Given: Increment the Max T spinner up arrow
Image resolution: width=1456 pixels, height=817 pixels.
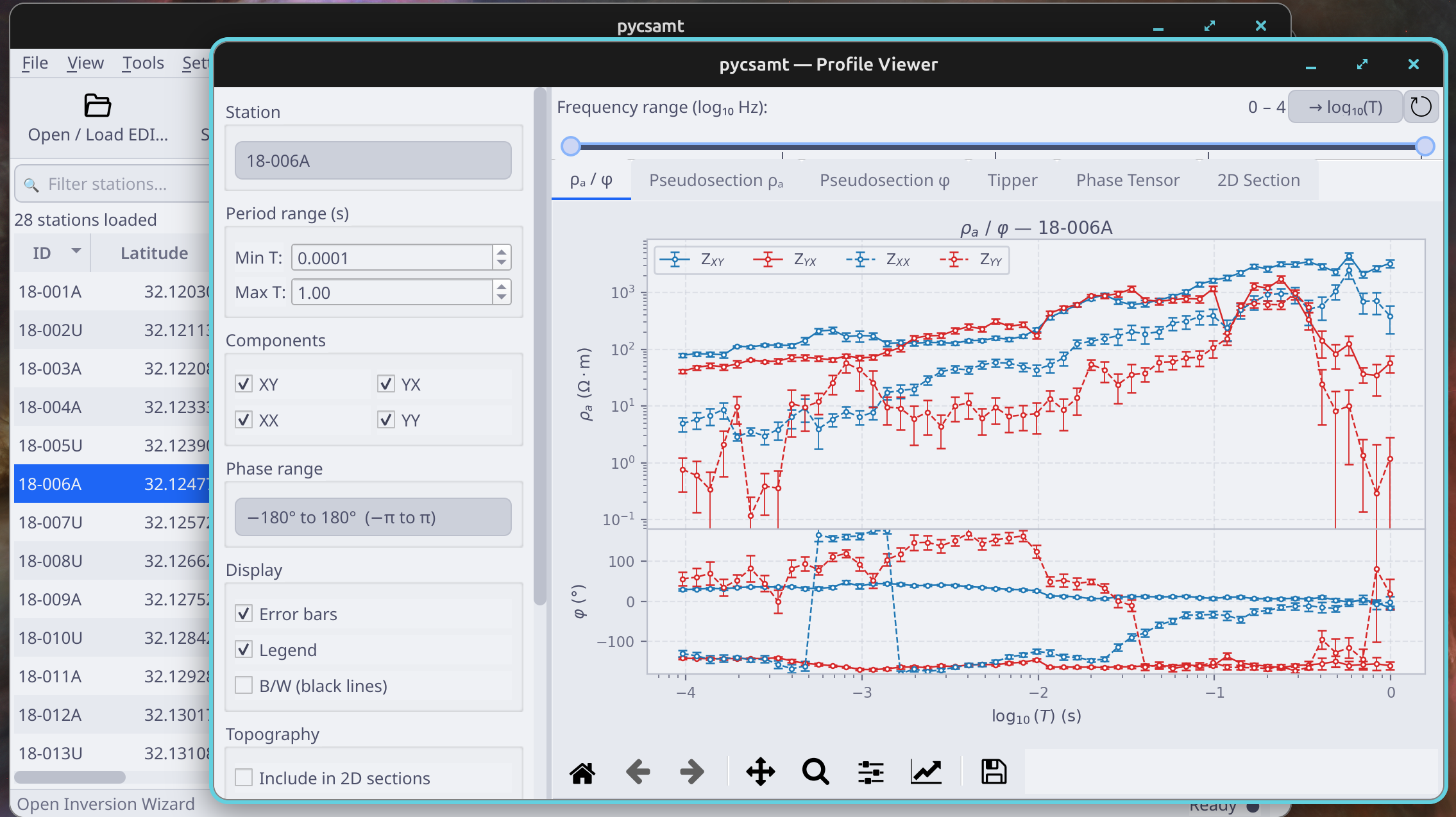Looking at the screenshot, I should pos(502,286).
